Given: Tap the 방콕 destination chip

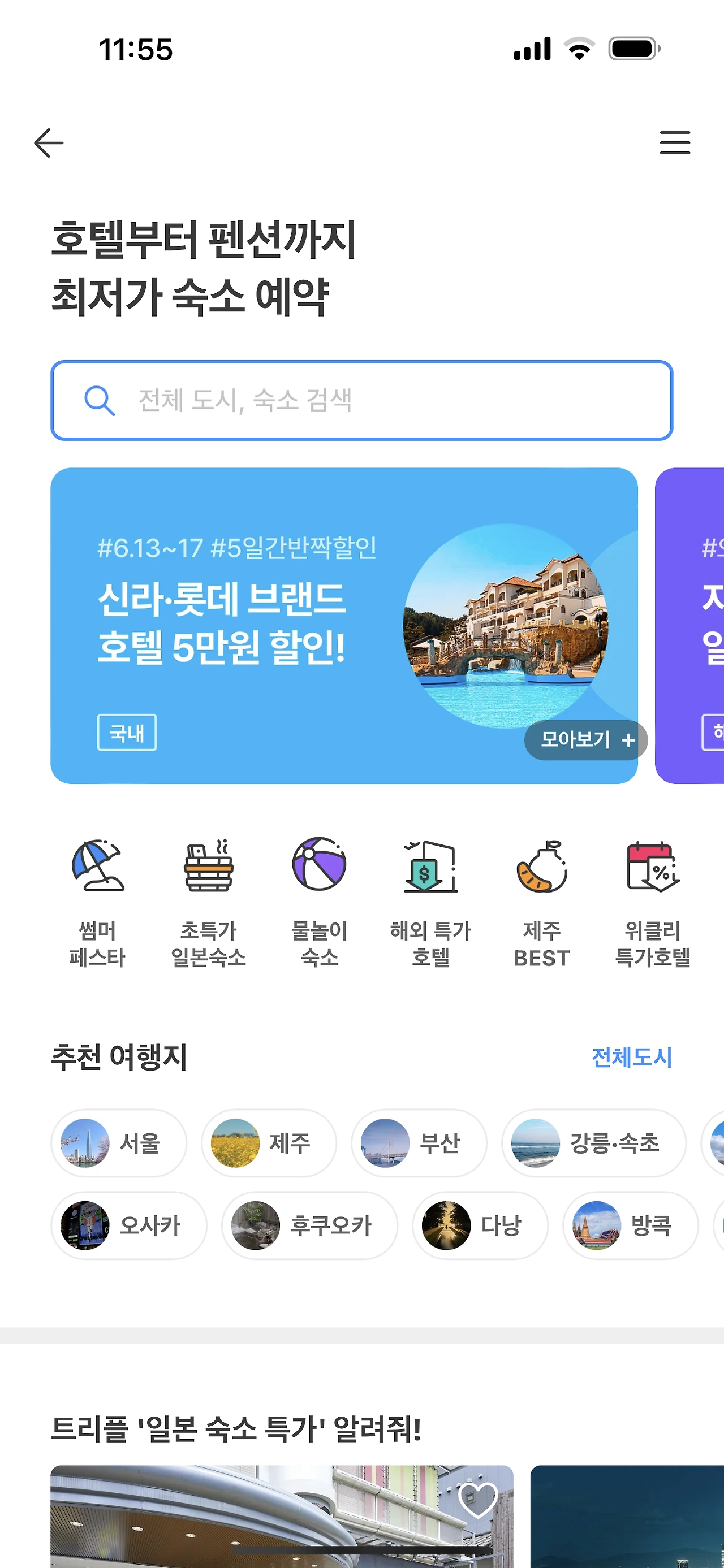Looking at the screenshot, I should 630,1225.
